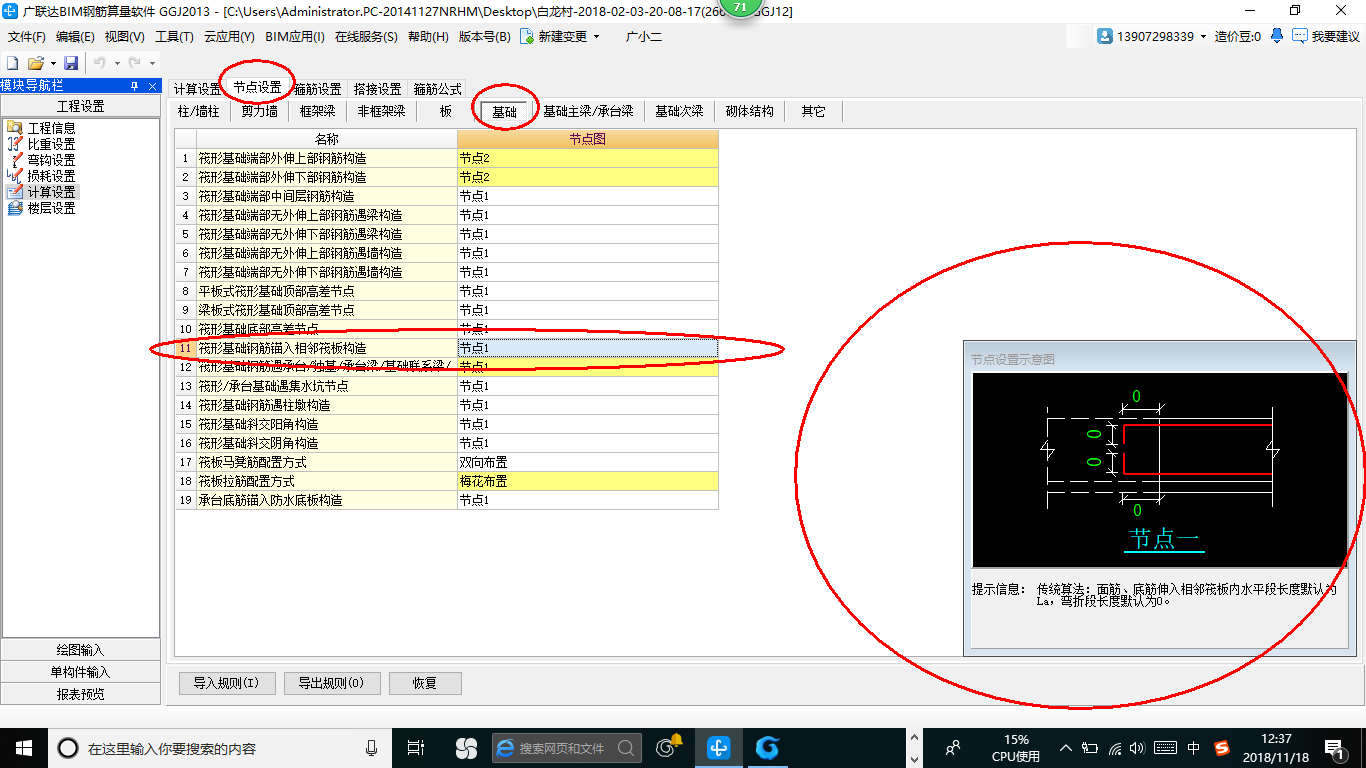Open Task View on taskbar

417,748
